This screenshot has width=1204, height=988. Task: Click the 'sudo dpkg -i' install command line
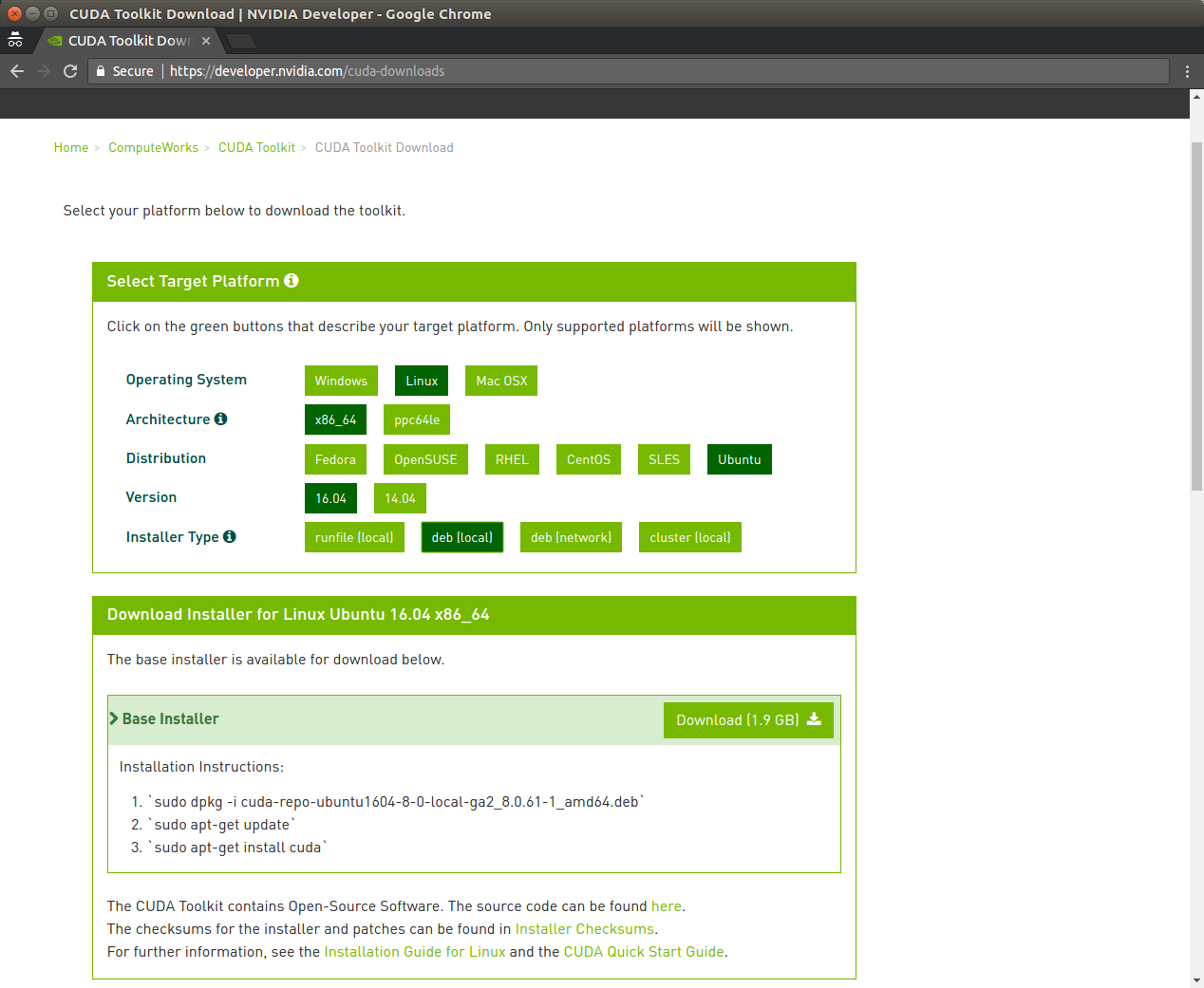point(397,802)
